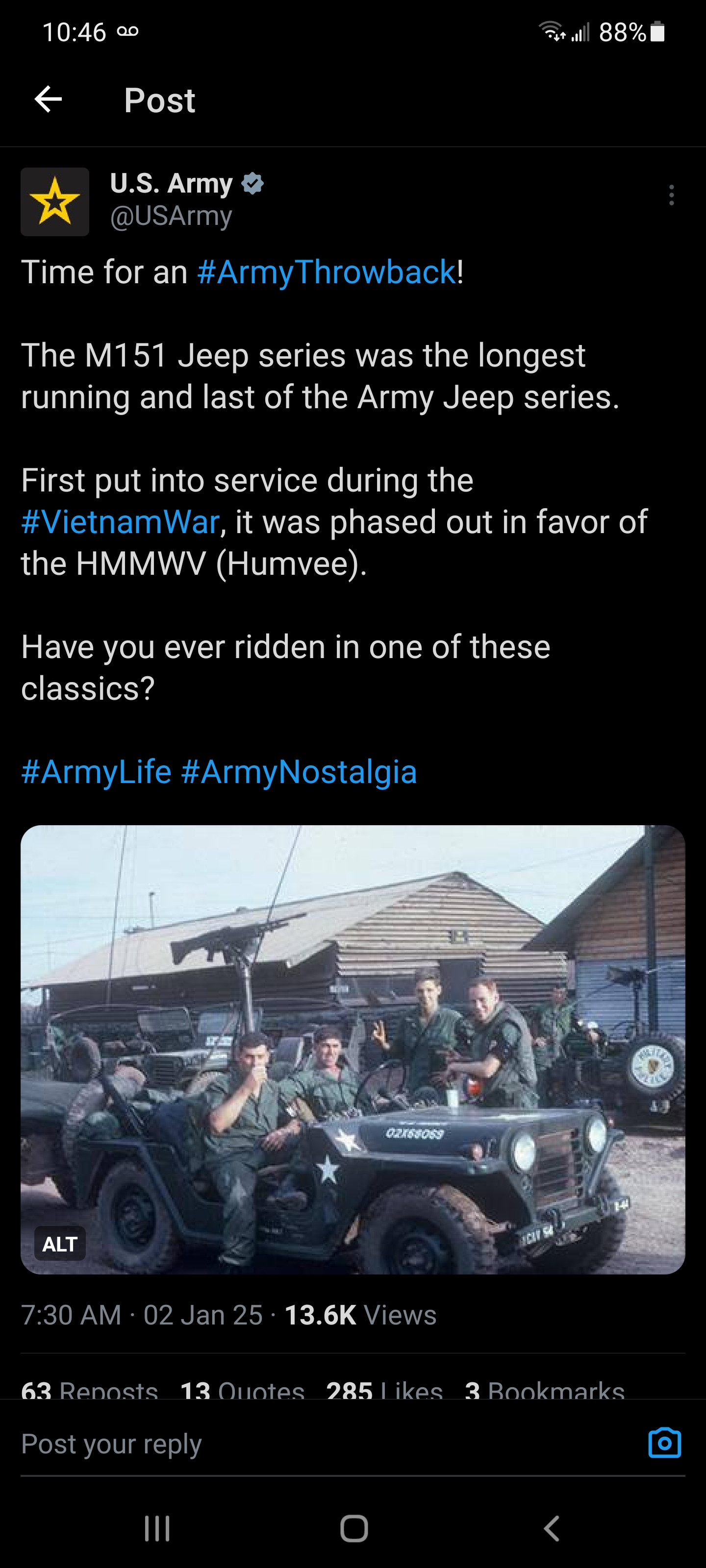The width and height of the screenshot is (706, 1568).
Task: Open the U.S. Army profile avatar
Action: pyautogui.click(x=55, y=201)
